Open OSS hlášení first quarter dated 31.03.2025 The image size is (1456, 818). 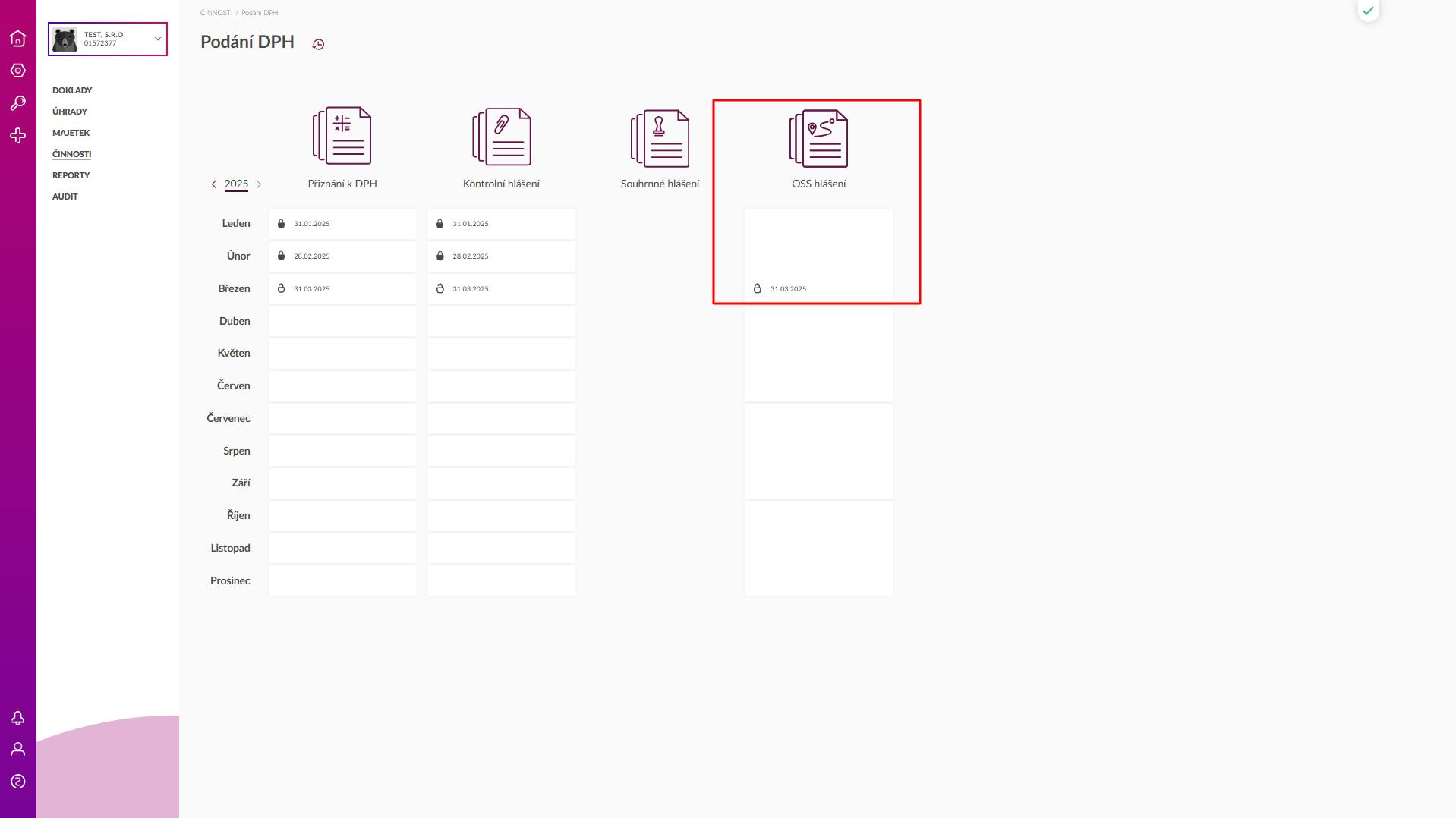[818, 256]
